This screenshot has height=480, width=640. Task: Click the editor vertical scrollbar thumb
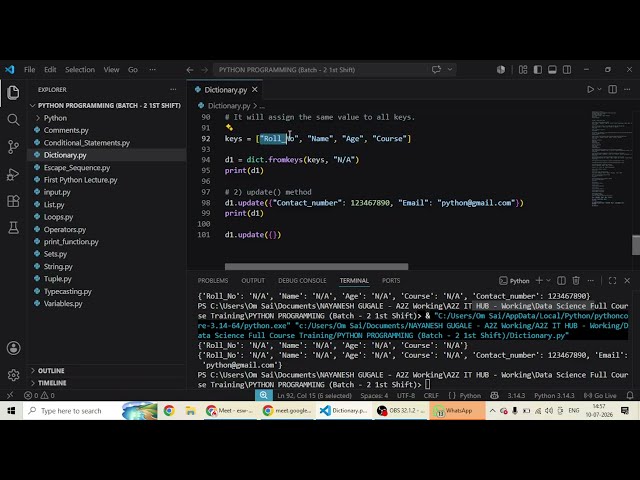point(636,245)
